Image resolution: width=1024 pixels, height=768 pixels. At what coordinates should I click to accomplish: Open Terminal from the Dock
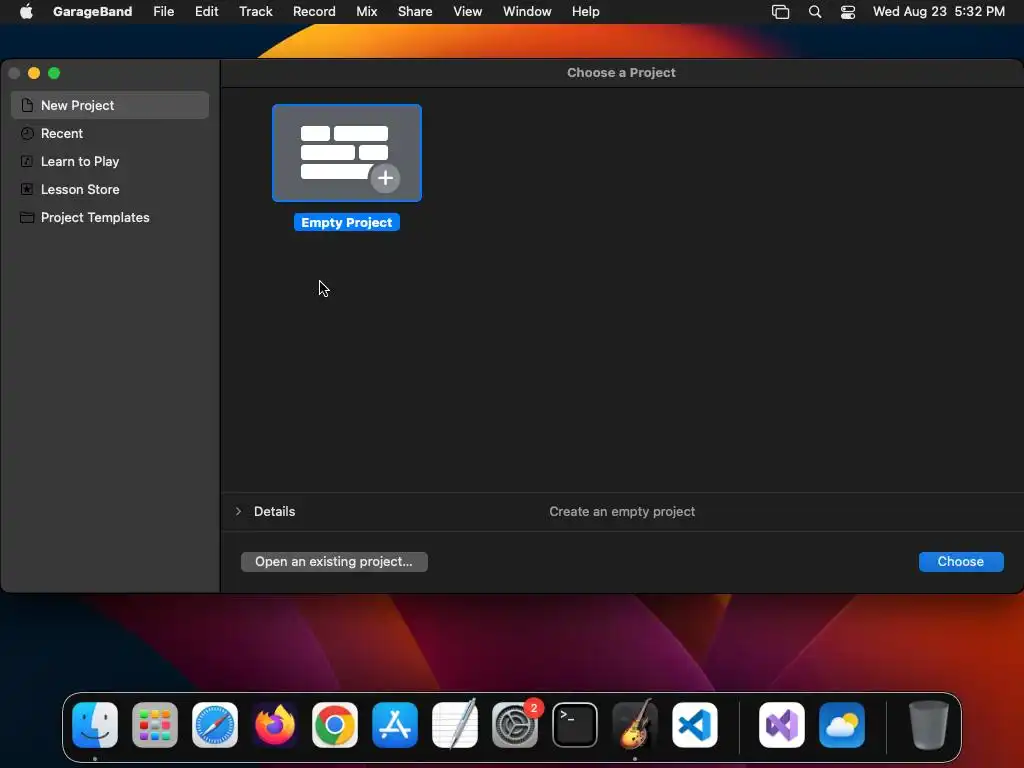point(575,725)
